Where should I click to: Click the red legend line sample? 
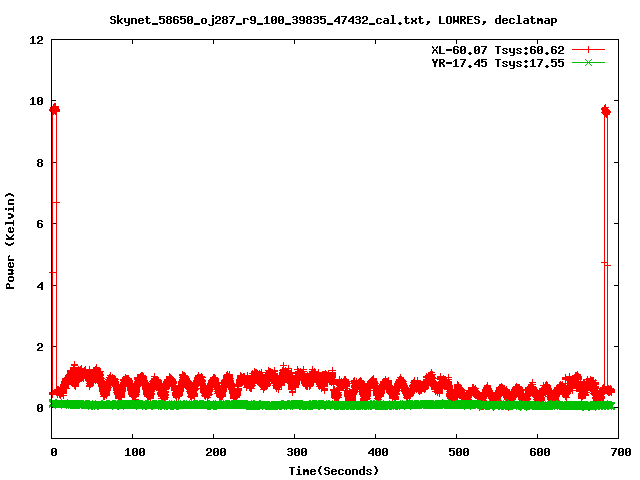pos(588,50)
